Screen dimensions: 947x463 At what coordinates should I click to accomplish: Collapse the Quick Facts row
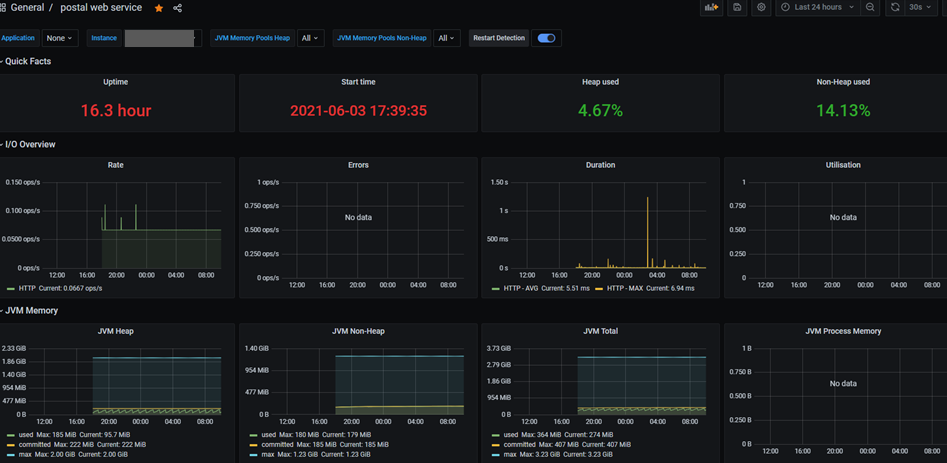tap(26, 61)
